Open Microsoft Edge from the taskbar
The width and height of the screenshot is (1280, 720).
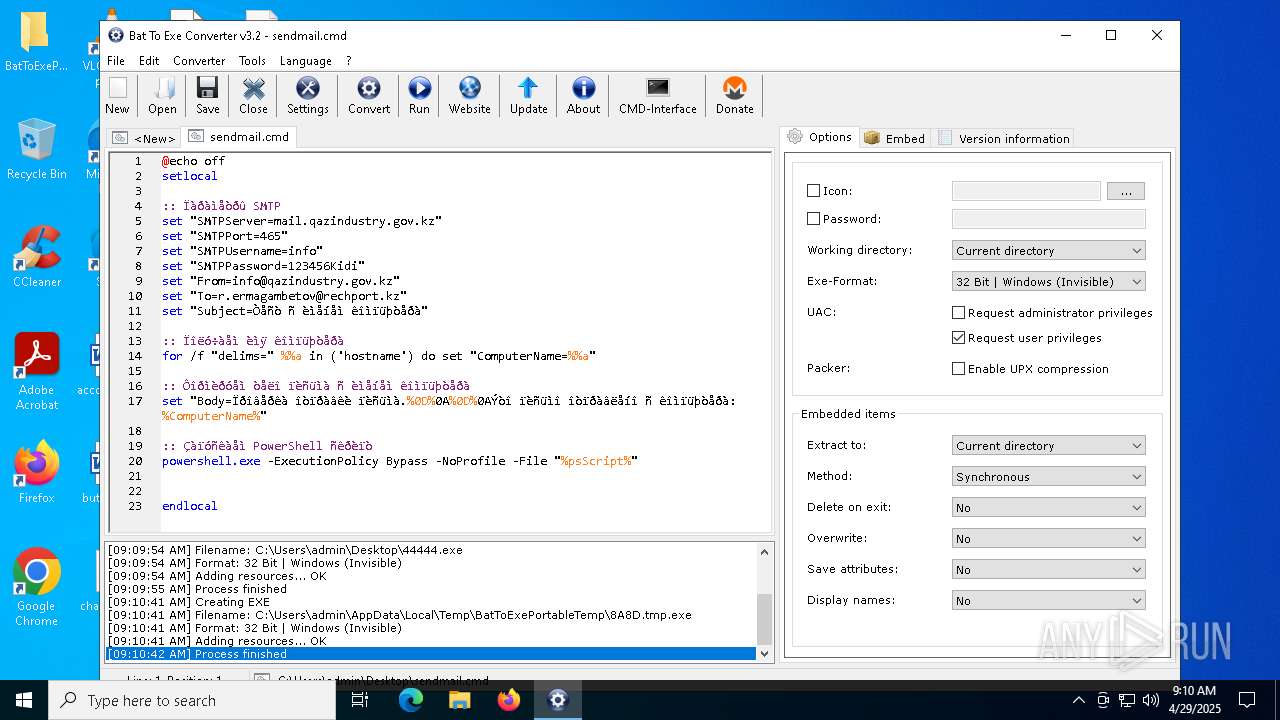pos(411,700)
